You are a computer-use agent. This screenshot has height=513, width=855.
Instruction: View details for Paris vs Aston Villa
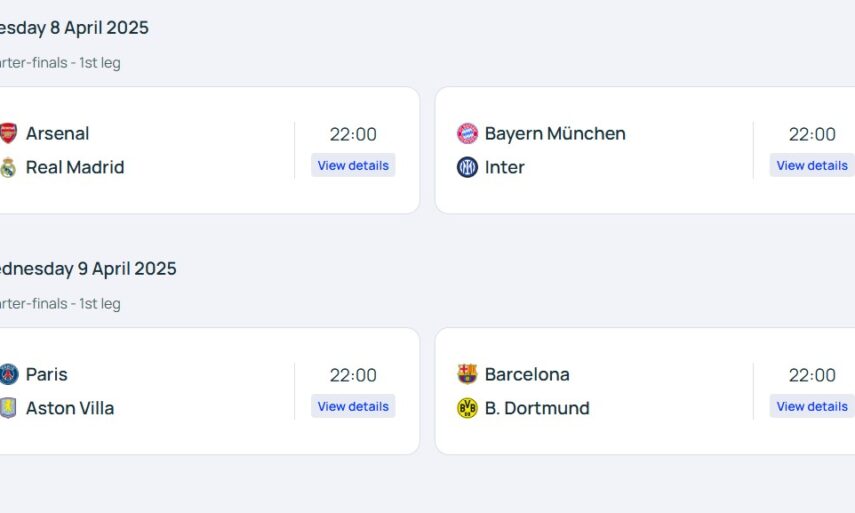pyautogui.click(x=353, y=406)
